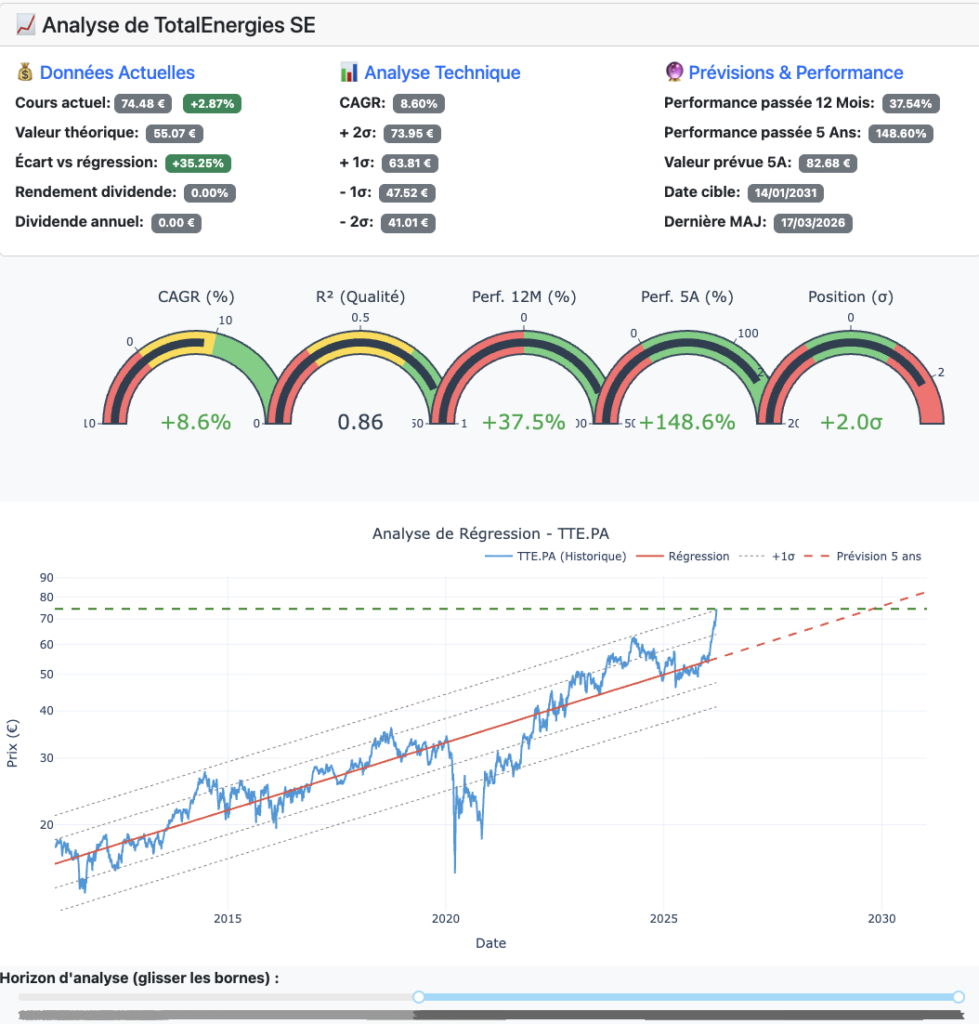Click the money bag icon by Données Actuelles
The width and height of the screenshot is (979, 1024).
point(26,72)
